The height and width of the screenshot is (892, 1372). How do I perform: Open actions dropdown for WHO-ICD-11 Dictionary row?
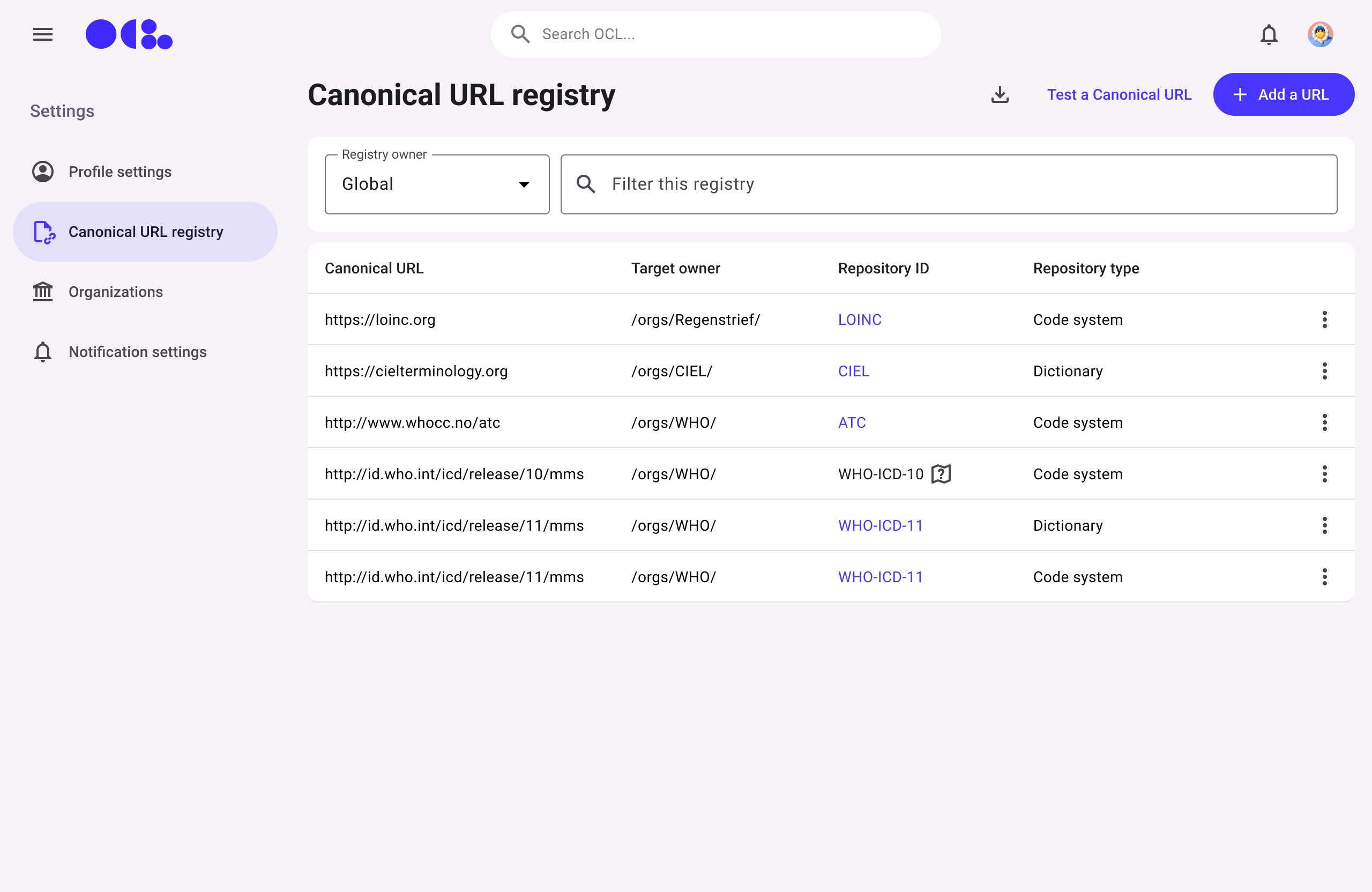point(1324,525)
